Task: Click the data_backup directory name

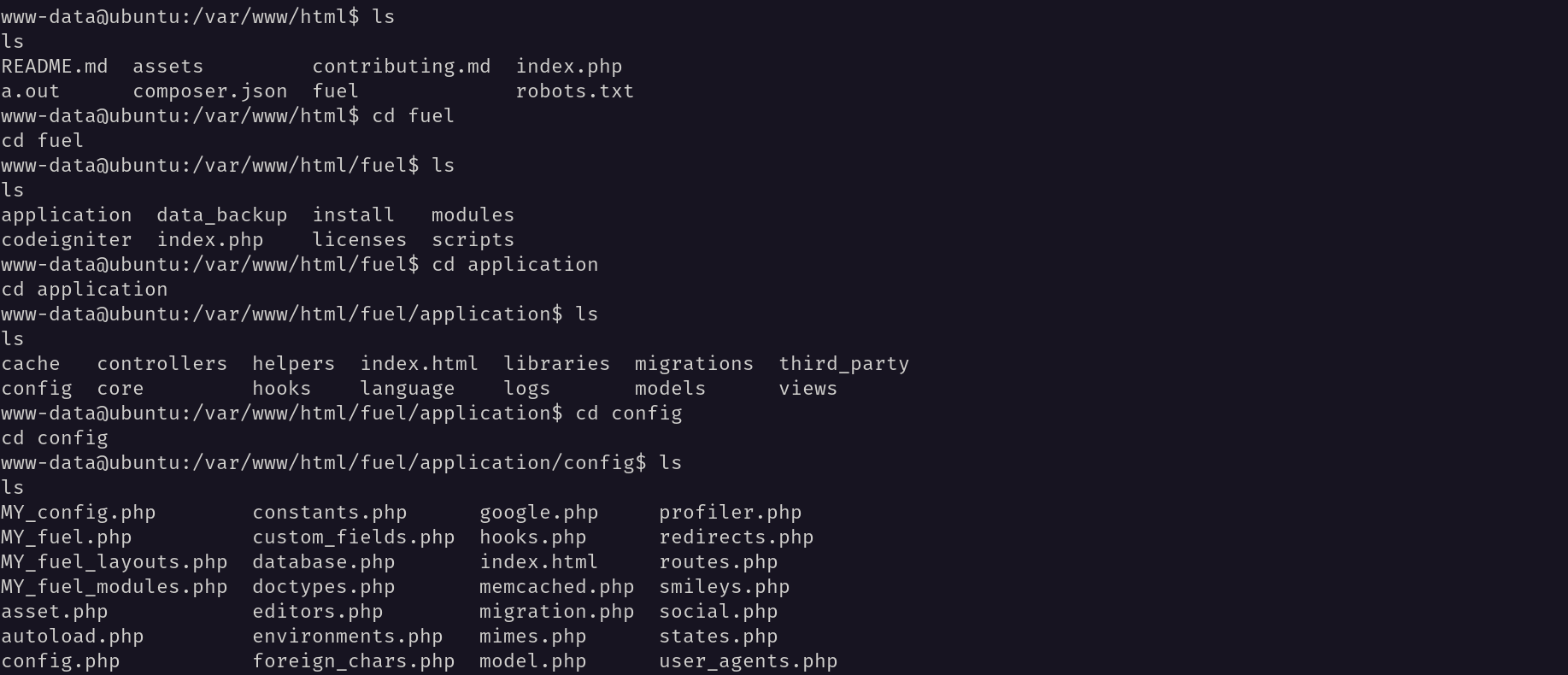Action: coord(222,215)
